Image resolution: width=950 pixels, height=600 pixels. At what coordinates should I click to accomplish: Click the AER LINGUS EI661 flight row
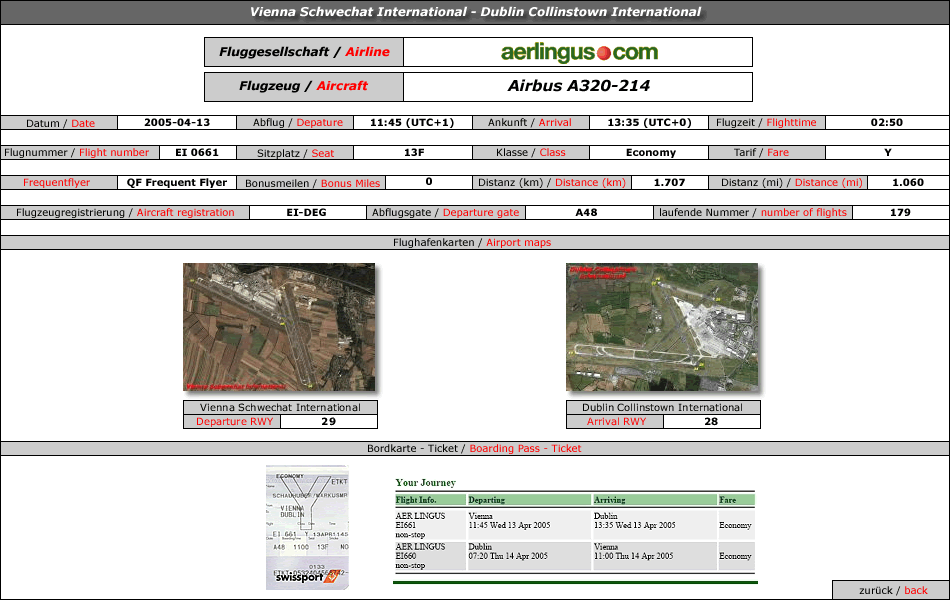click(x=574, y=525)
